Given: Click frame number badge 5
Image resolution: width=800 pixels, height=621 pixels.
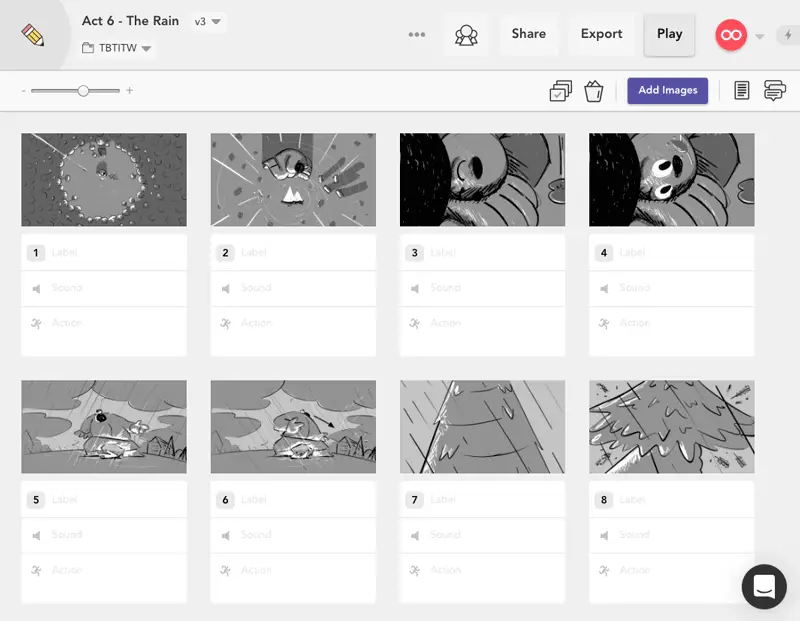Looking at the screenshot, I should [x=36, y=500].
